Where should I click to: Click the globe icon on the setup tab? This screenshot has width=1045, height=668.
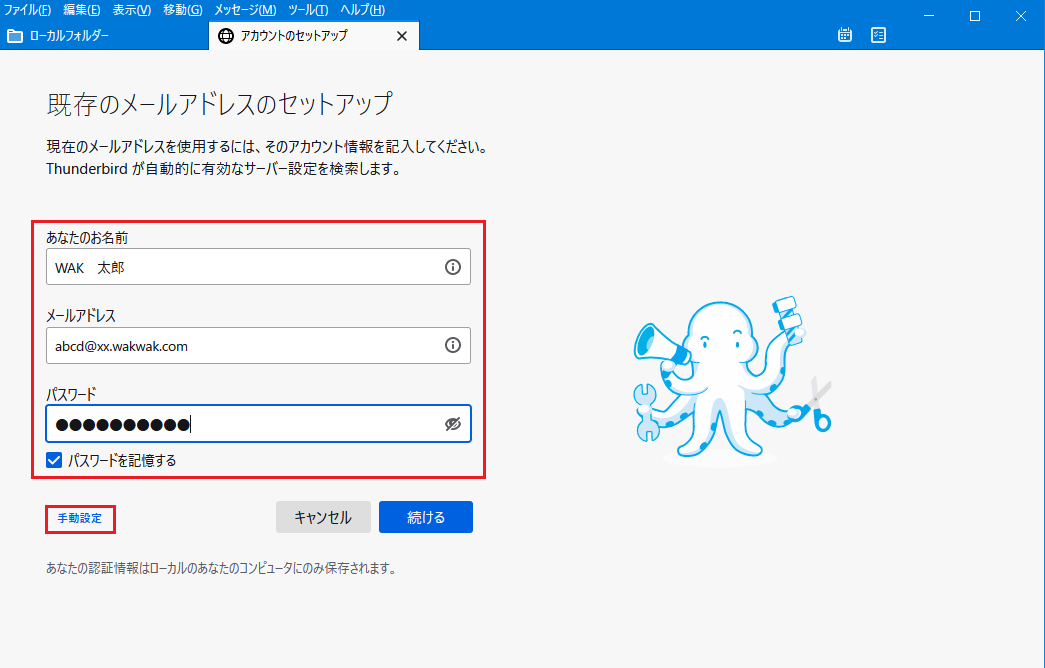(226, 36)
